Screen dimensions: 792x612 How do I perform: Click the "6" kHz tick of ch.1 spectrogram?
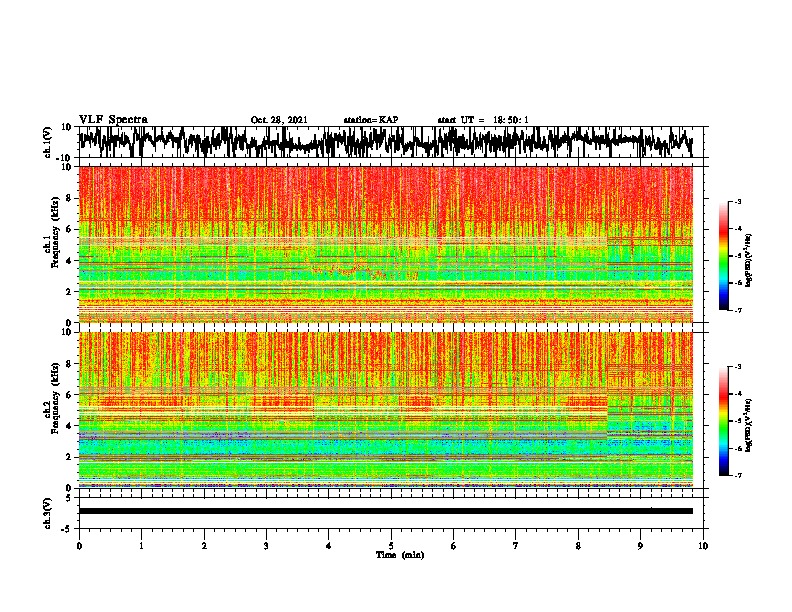[70, 230]
